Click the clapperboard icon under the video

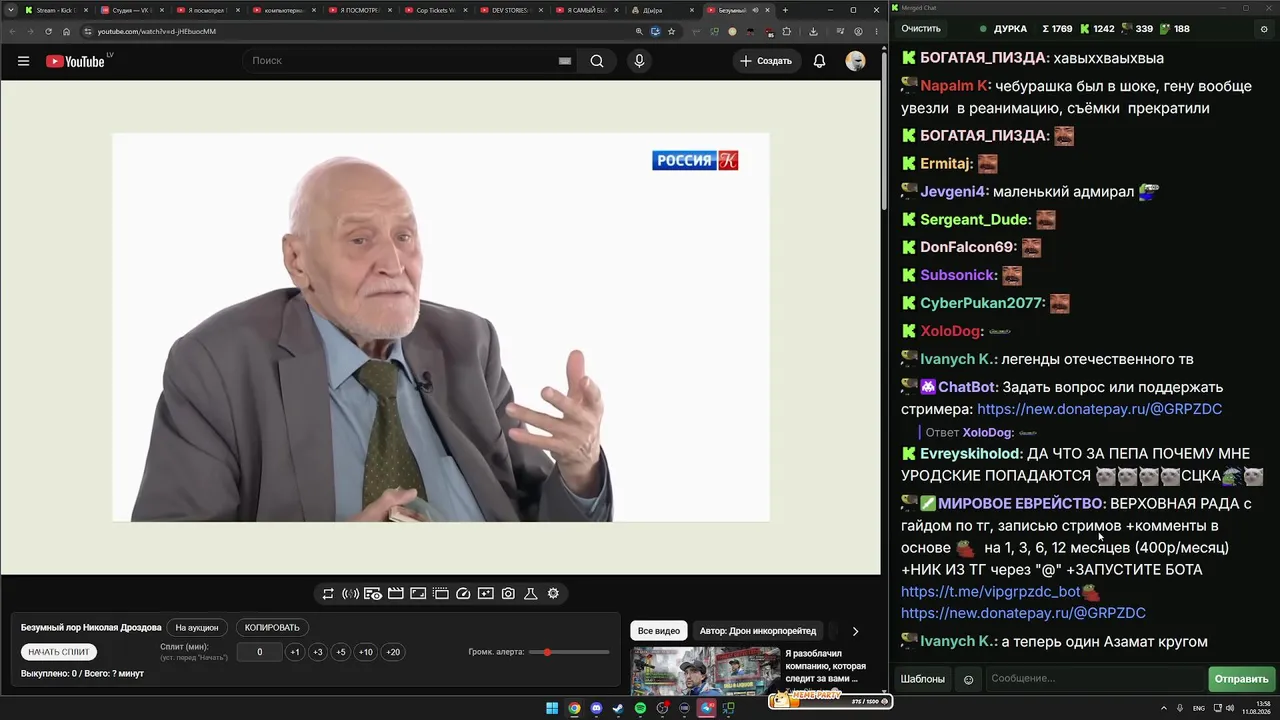(395, 594)
